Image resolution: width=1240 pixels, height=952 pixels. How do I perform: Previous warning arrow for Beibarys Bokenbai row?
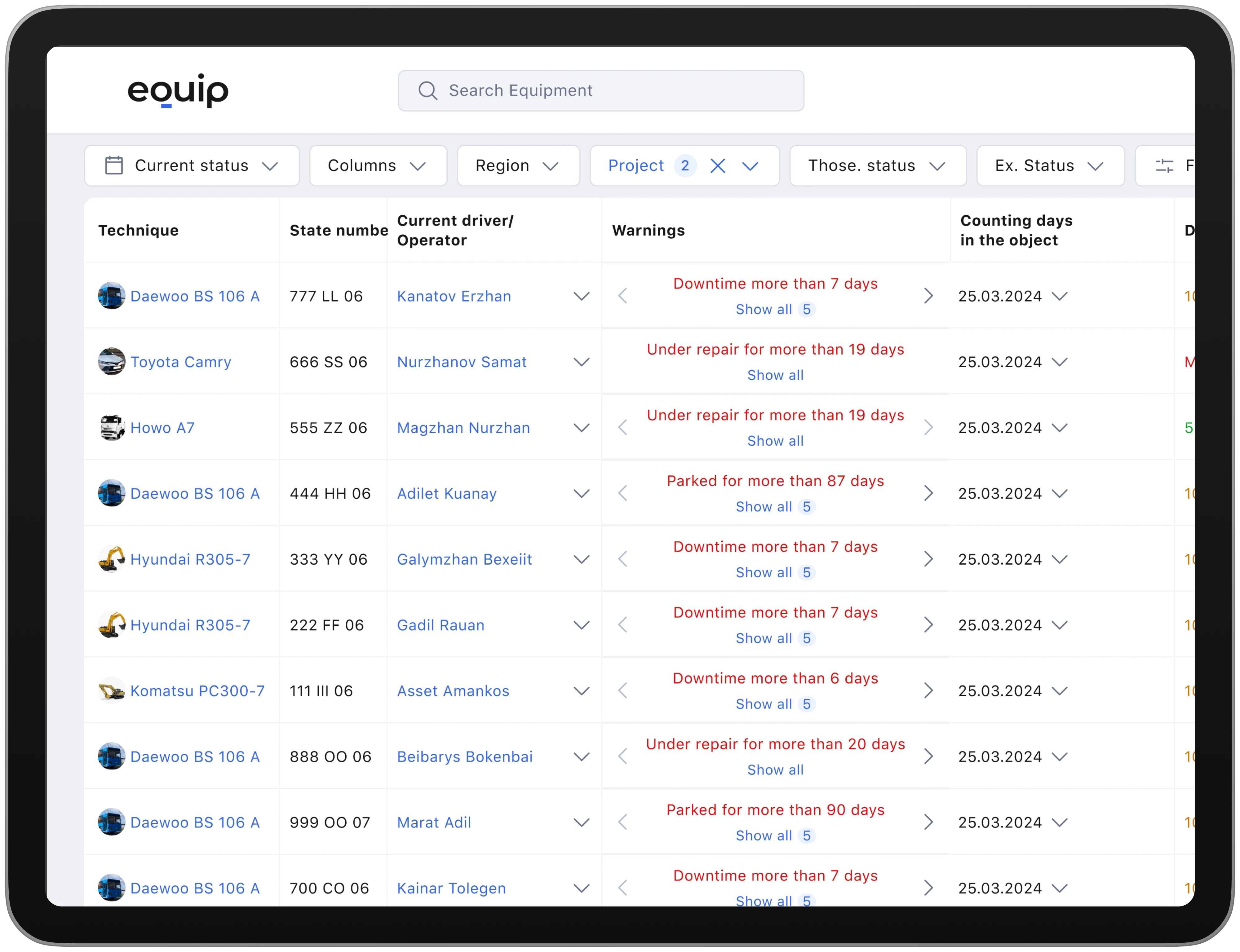coord(623,756)
